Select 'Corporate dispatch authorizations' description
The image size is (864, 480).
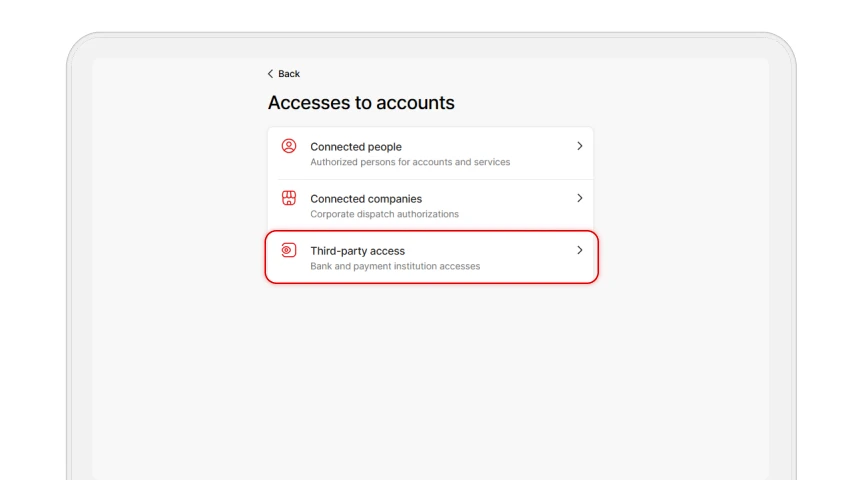coord(385,214)
